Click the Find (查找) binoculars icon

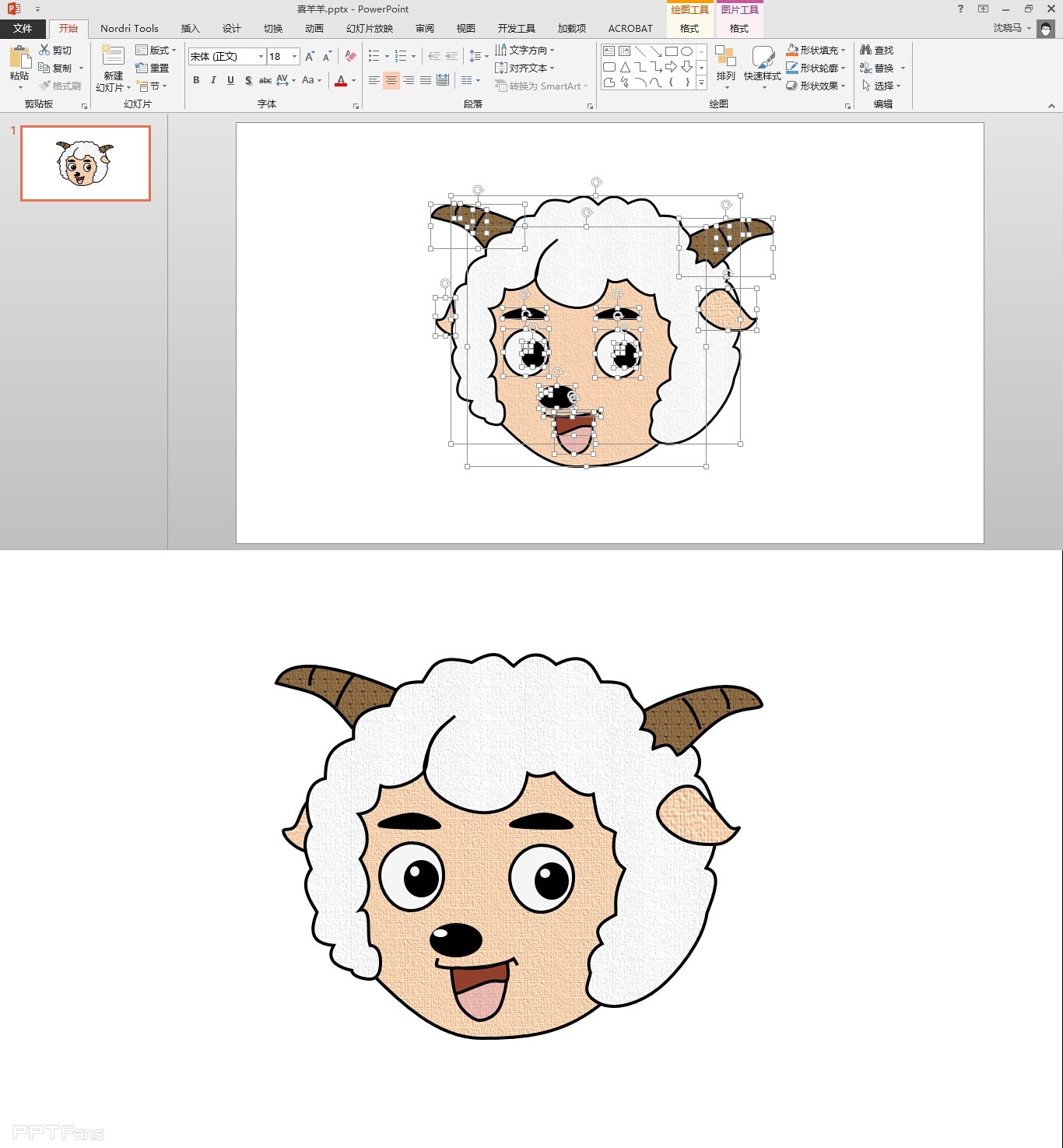click(x=865, y=50)
